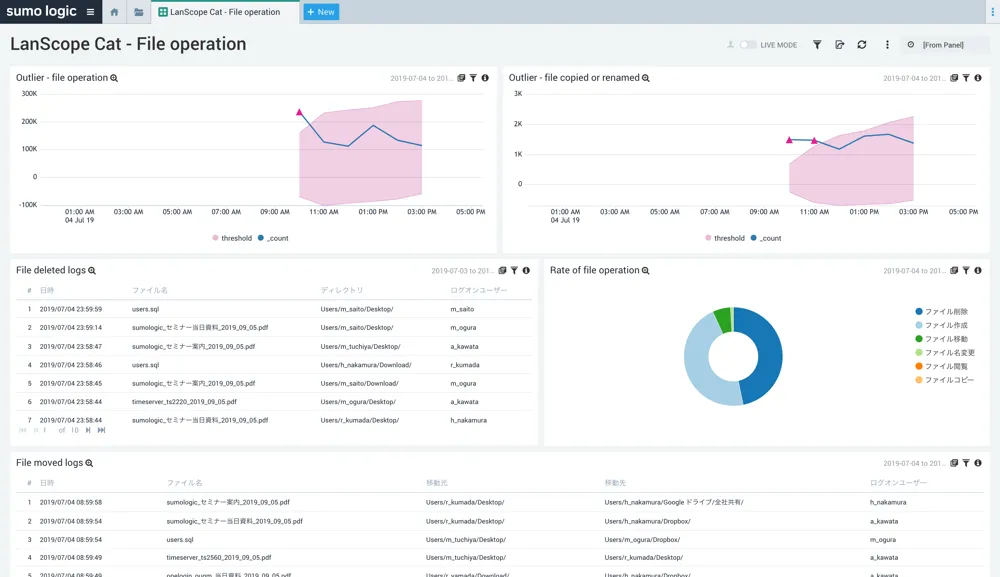
Task: Select timeserver_ts2220_2019_09_05.pdf in File deleted logs
Action: coord(184,402)
